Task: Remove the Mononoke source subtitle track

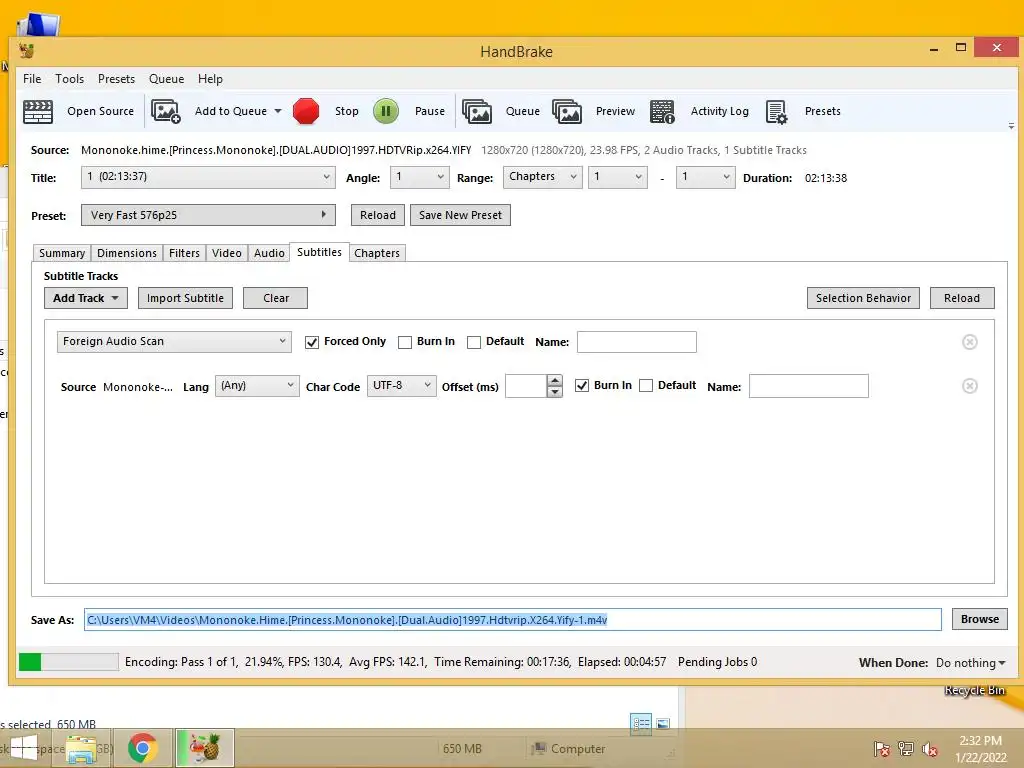Action: click(970, 386)
